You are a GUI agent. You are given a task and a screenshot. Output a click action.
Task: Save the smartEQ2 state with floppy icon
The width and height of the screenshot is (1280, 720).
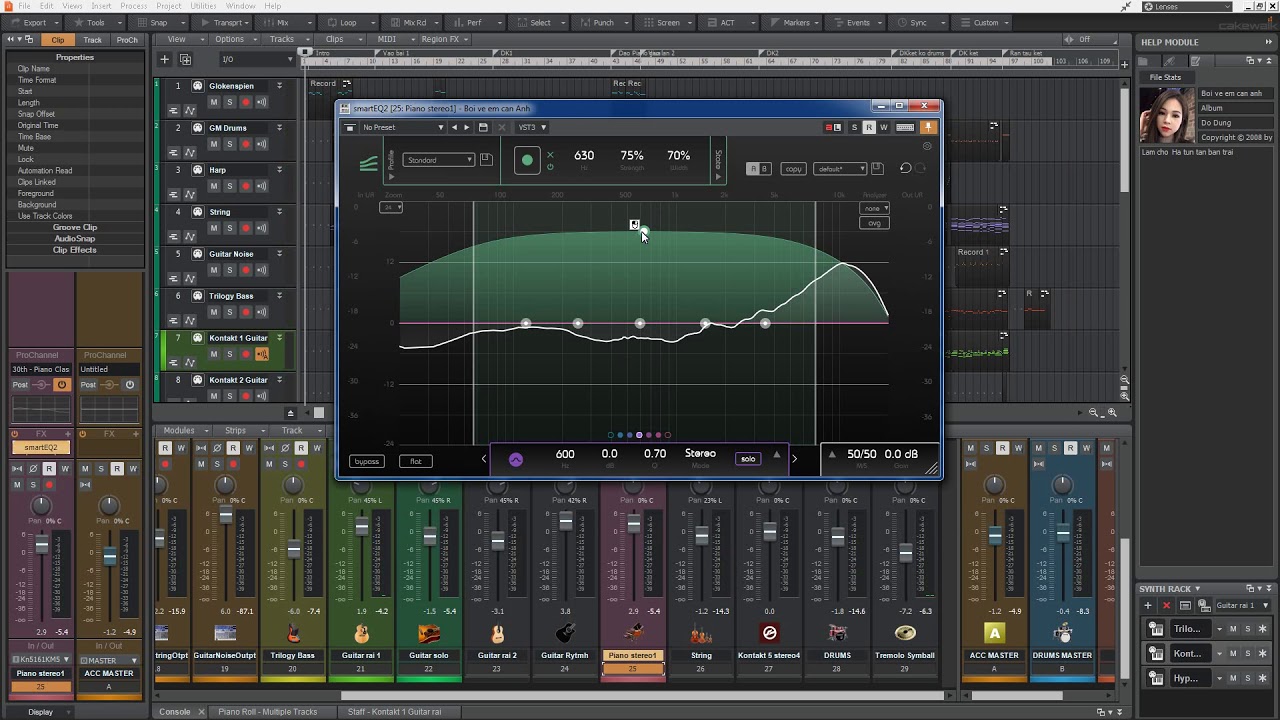pyautogui.click(x=877, y=168)
